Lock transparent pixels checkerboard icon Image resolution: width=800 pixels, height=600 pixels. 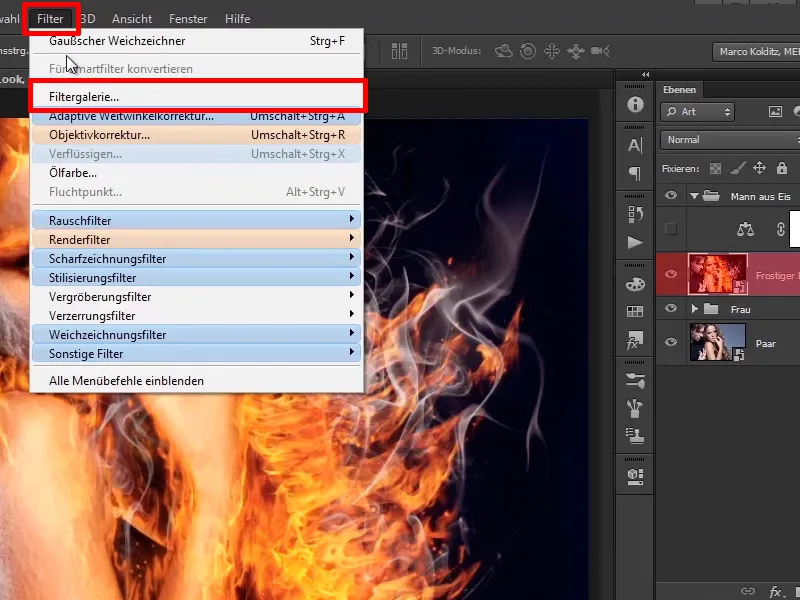[715, 168]
